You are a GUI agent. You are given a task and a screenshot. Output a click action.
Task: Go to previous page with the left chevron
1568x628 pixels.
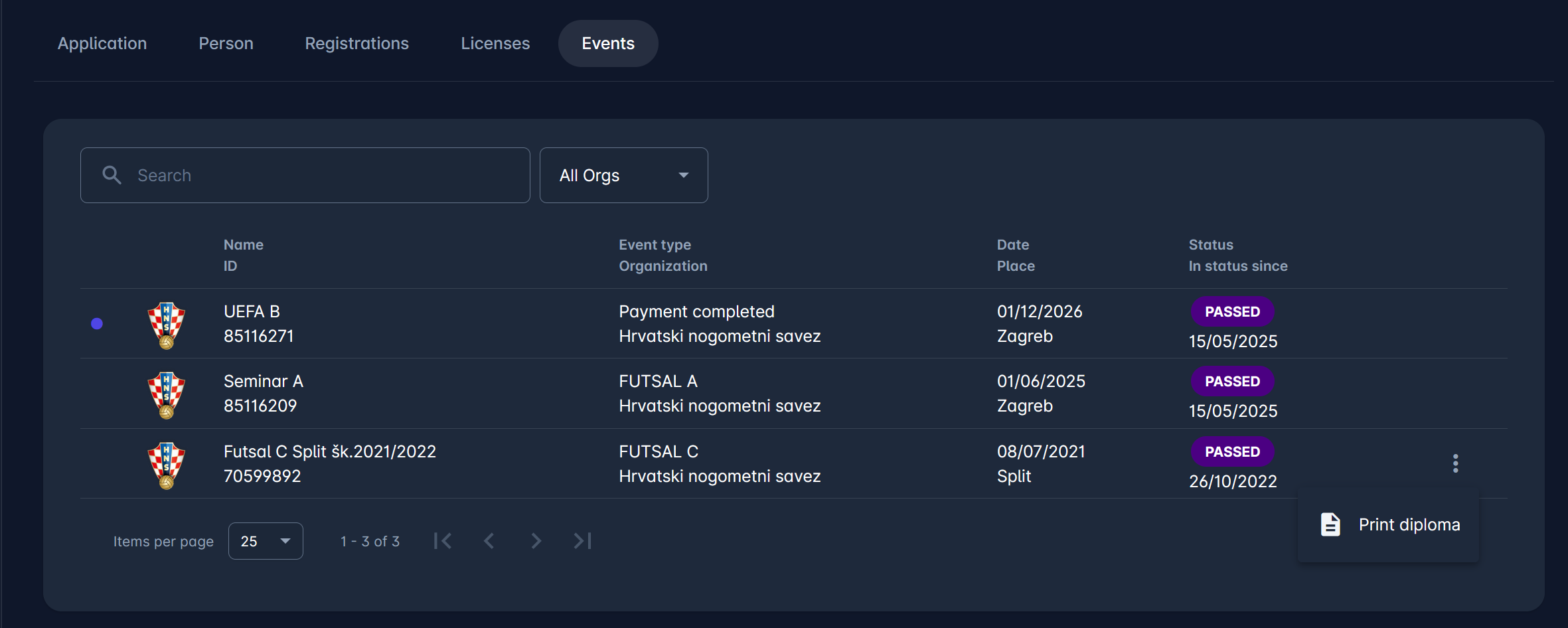[x=489, y=540]
